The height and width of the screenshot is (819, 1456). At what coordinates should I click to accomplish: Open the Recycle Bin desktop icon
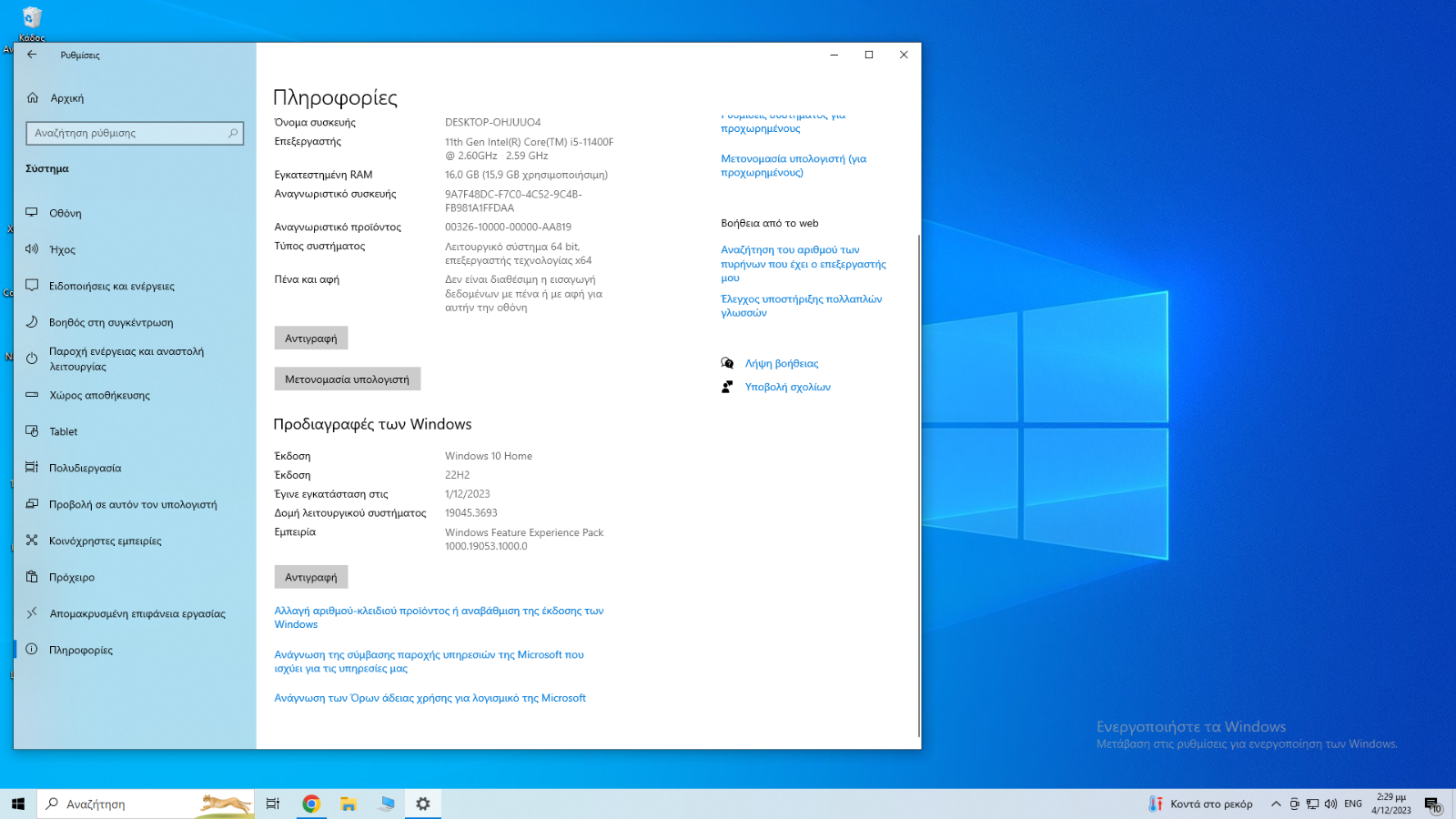tap(32, 24)
